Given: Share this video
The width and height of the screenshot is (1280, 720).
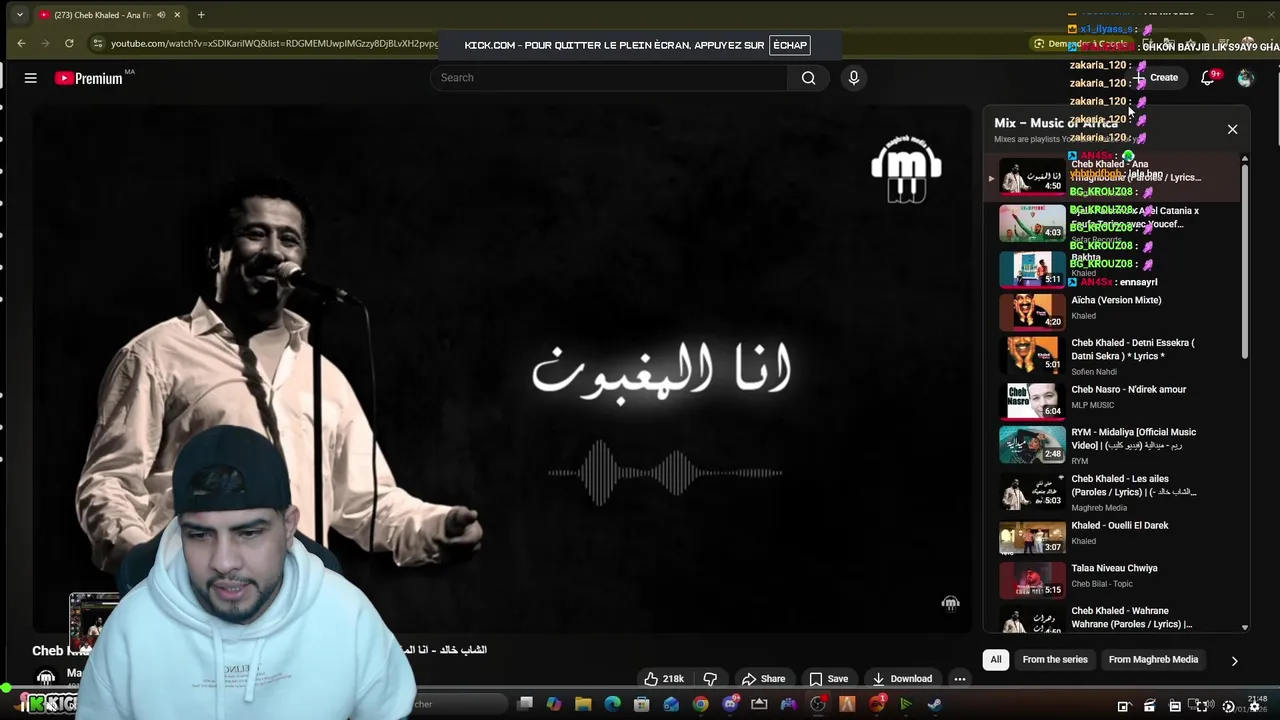Looking at the screenshot, I should (x=763, y=679).
